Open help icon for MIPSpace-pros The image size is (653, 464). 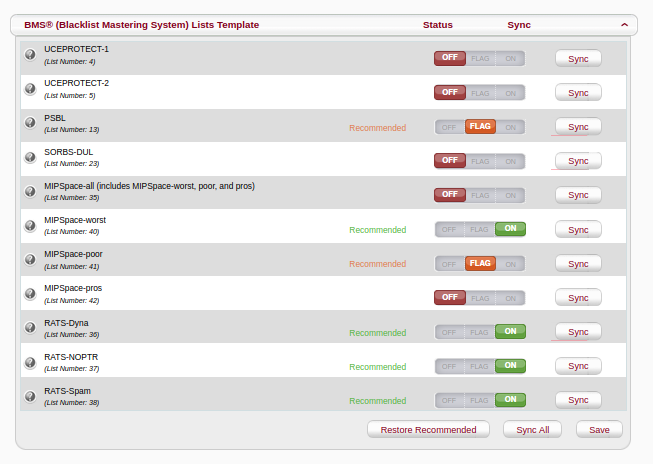30,294
